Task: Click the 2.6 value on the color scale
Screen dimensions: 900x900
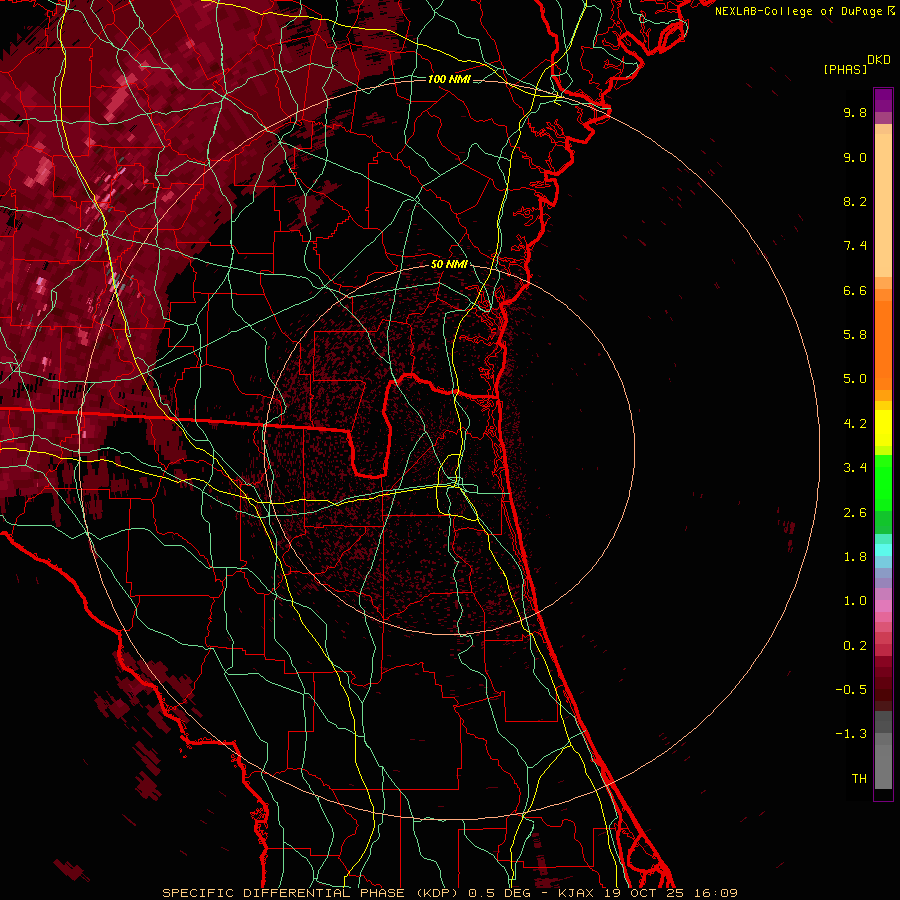Action: point(855,513)
